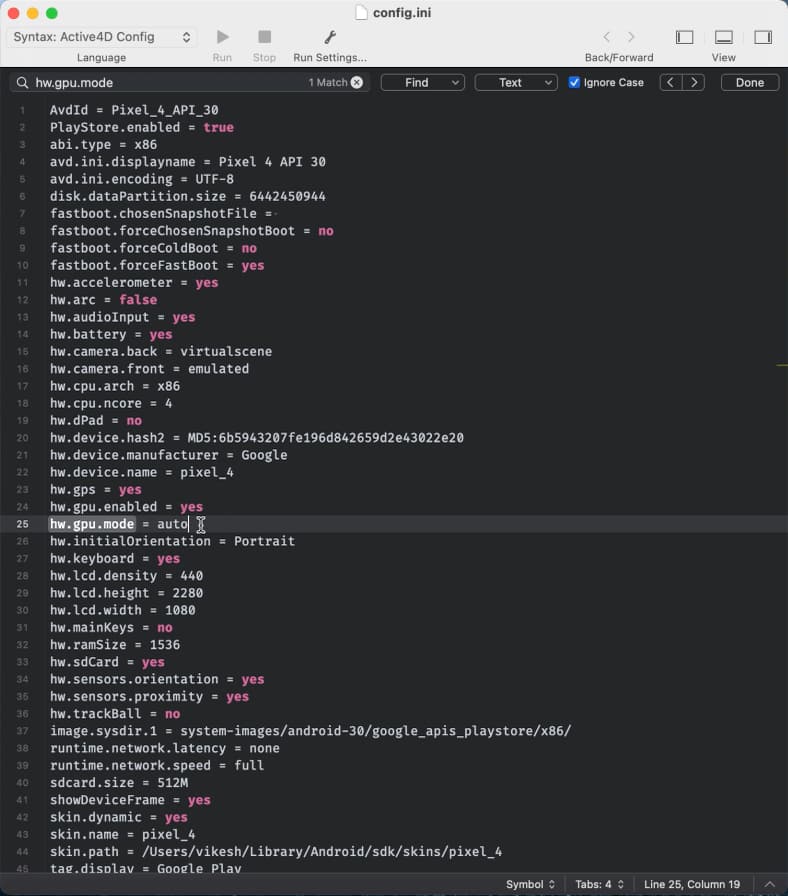Click the hw.cpu.arch = x86 line

[115, 386]
